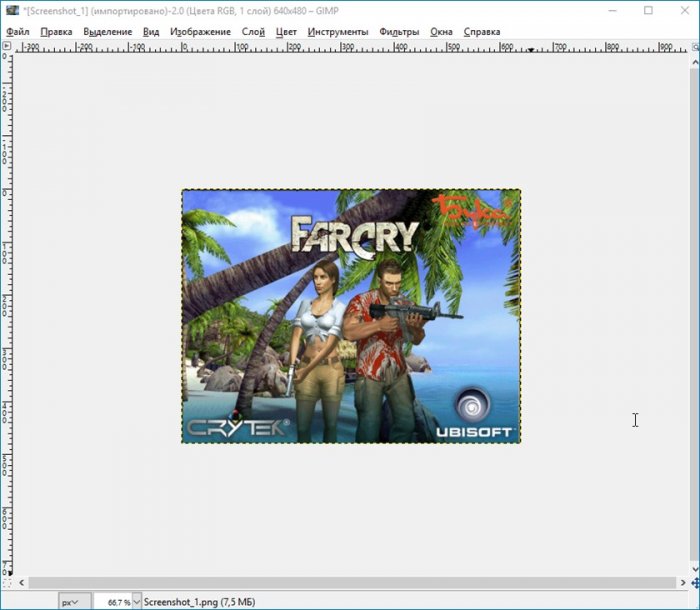Open the Цвет menu
The image size is (700, 610).
[286, 32]
